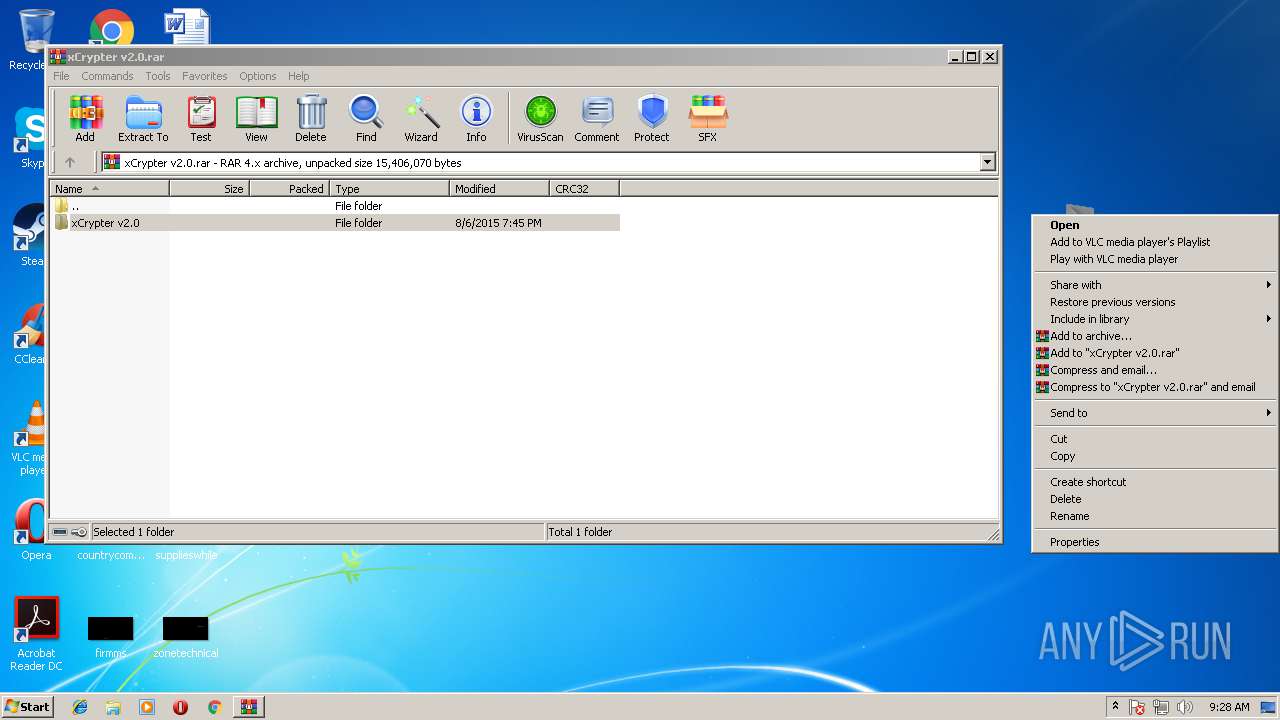Open the Recycle Bin
Viewport: 1280px width, 720px height.
(x=30, y=40)
